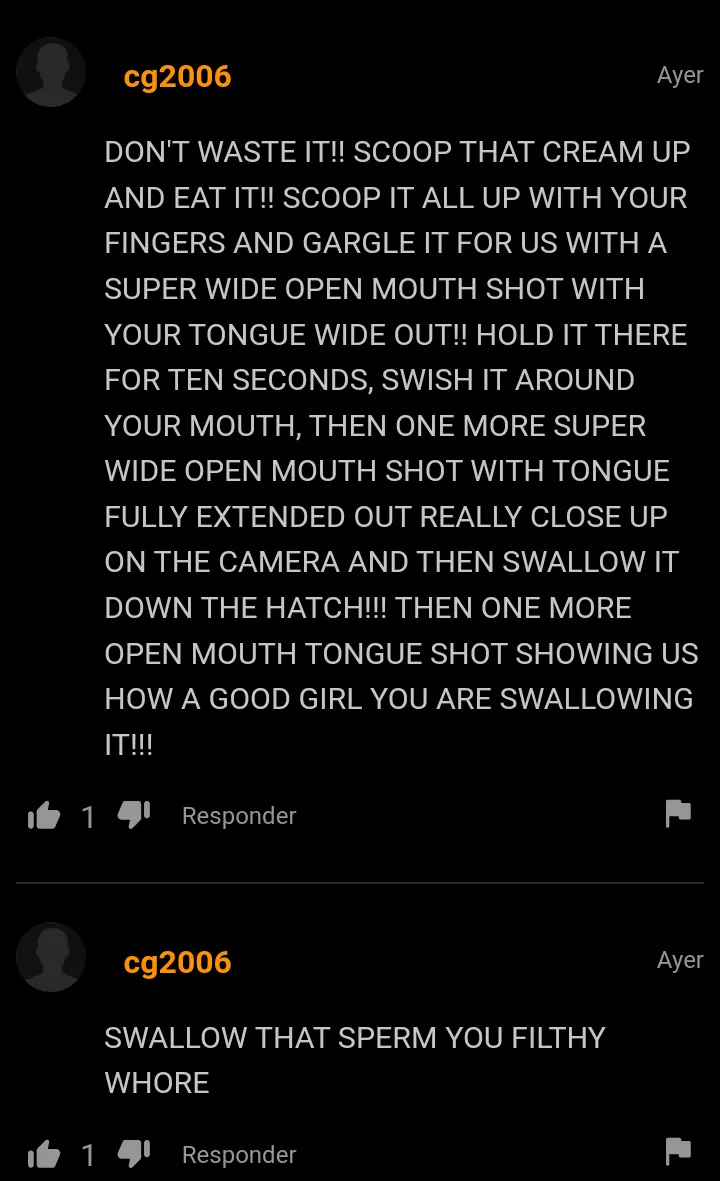Visit cg2006's profile from the first comment's username

[x=177, y=76]
